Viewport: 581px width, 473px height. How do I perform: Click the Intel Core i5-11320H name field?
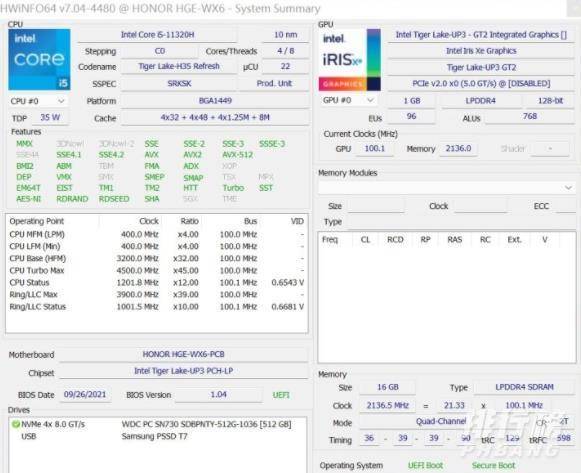click(x=157, y=35)
